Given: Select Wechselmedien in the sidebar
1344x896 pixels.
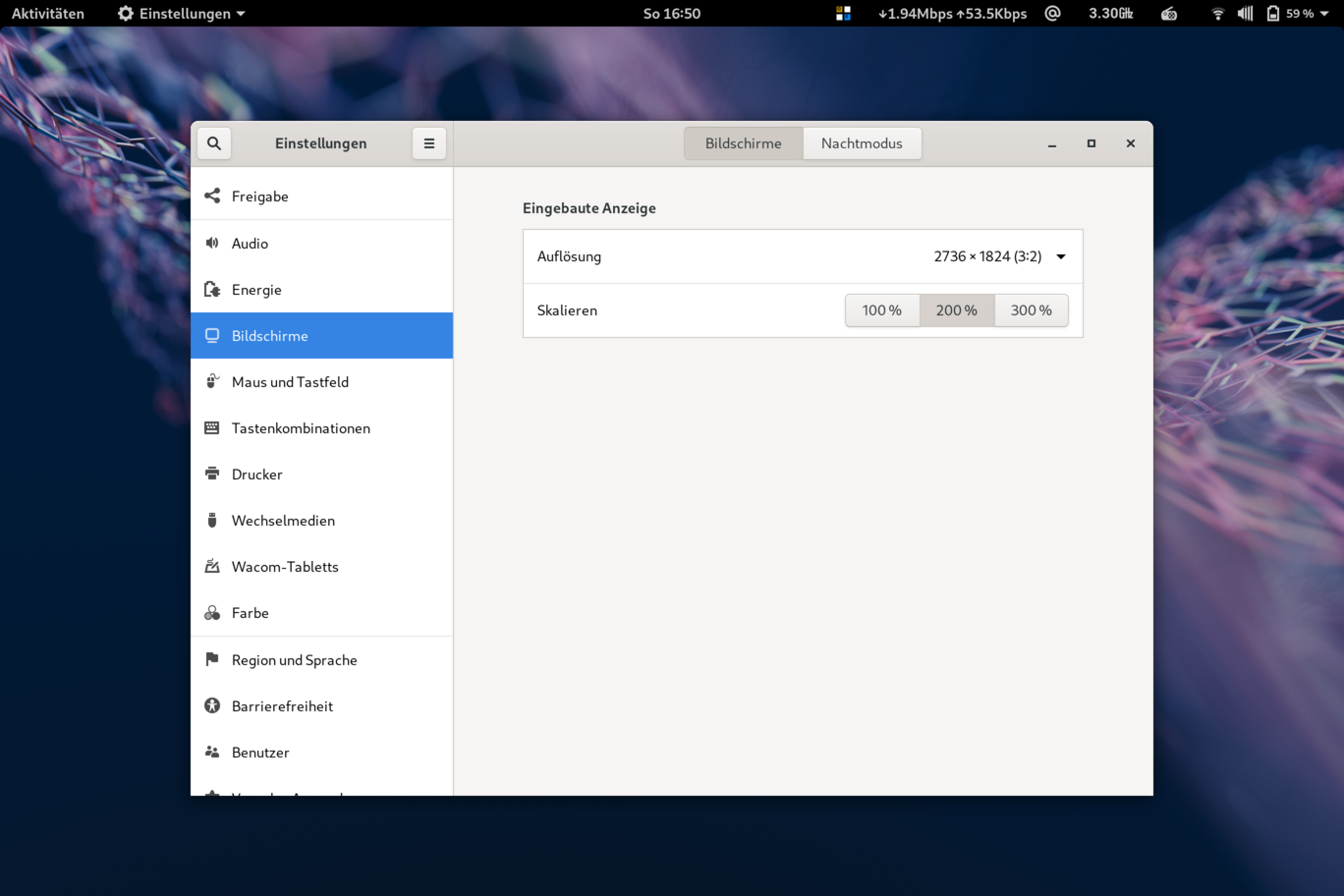Looking at the screenshot, I should click(x=322, y=520).
